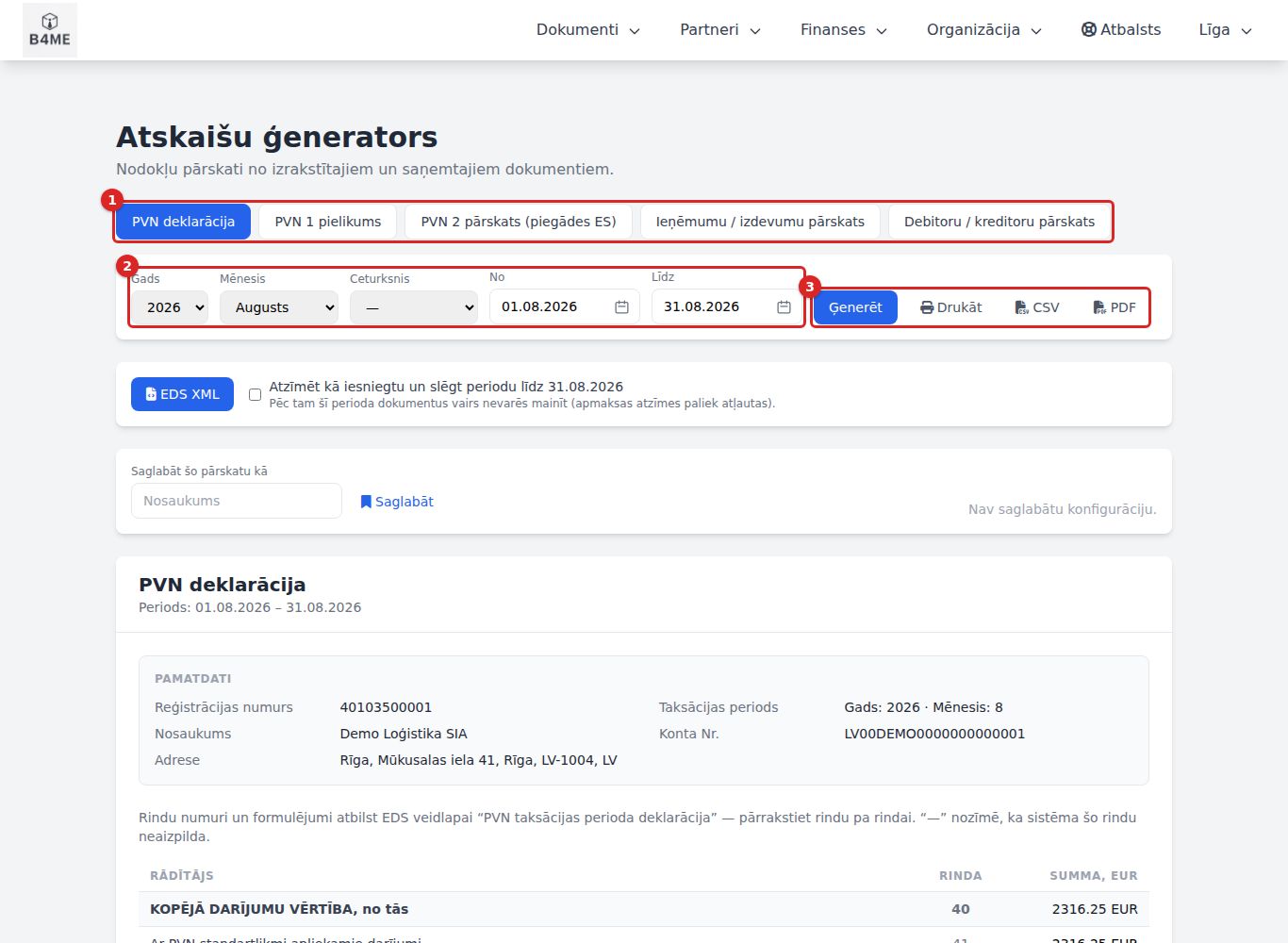Open the Mēnesis month dropdown
1288x943 pixels.
tap(279, 307)
